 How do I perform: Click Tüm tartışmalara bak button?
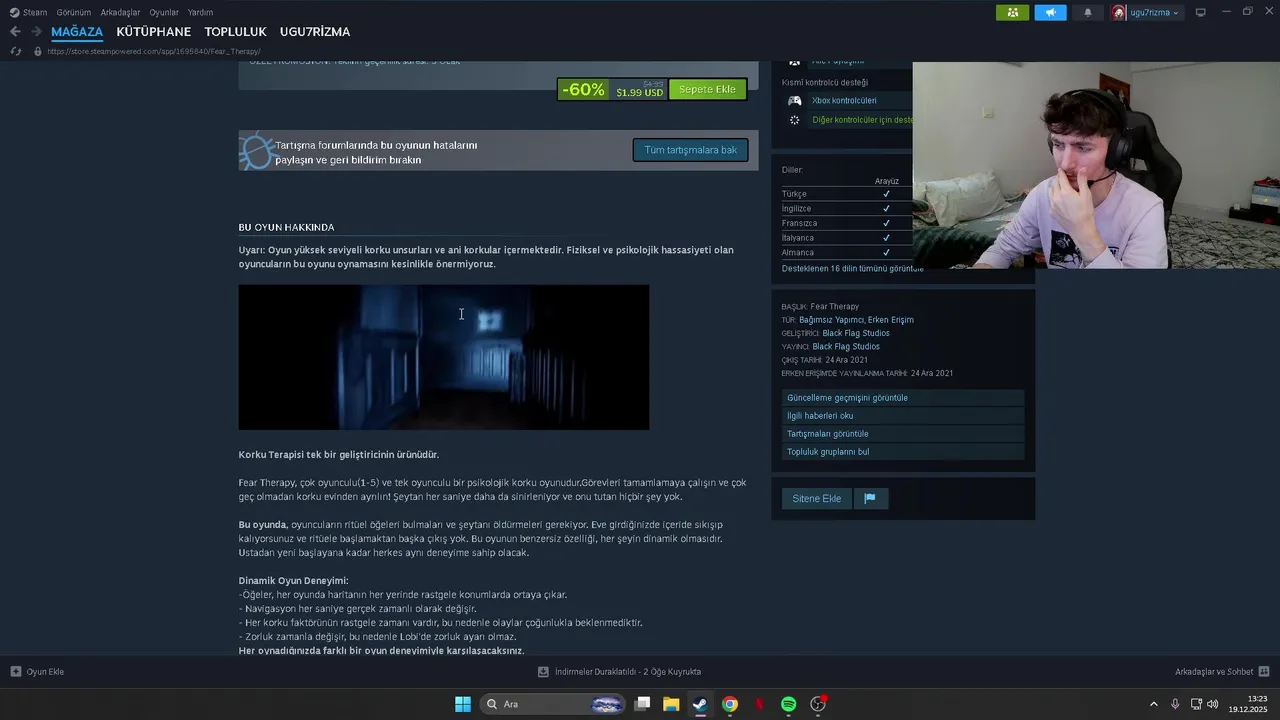(690, 150)
